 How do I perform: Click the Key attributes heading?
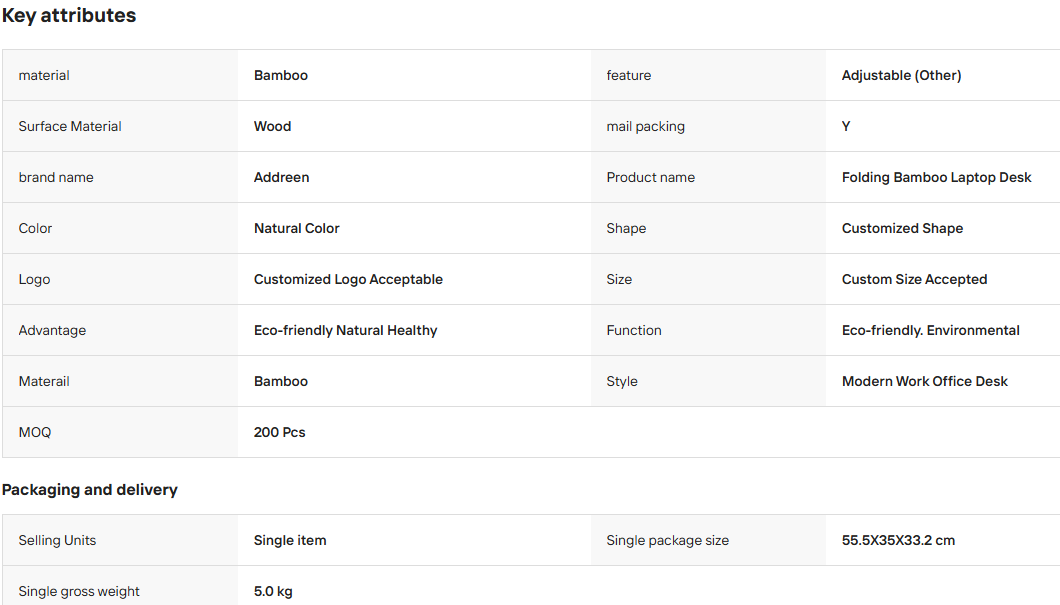pyautogui.click(x=69, y=16)
